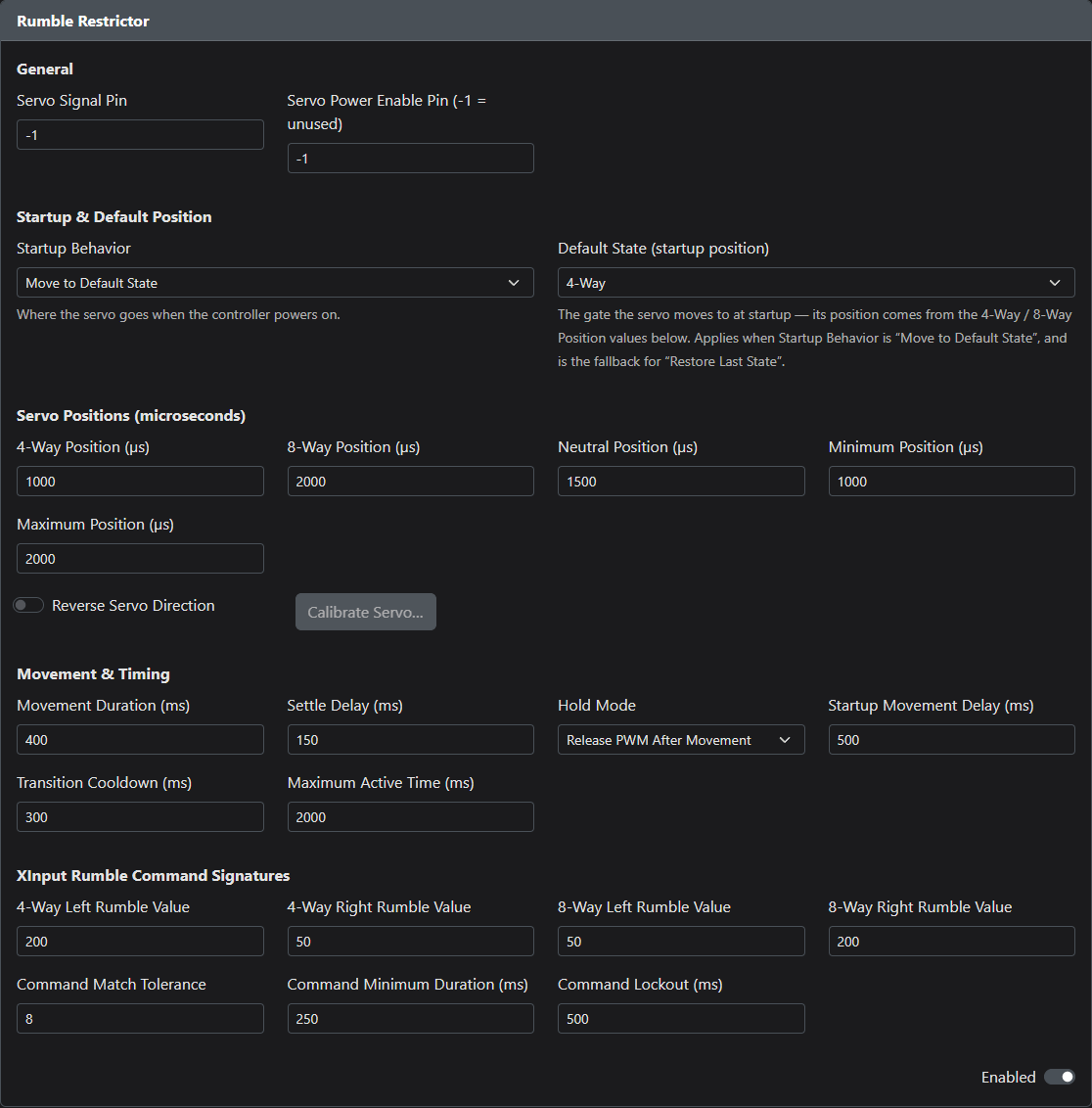Click the Settle Delay input field
The height and width of the screenshot is (1108, 1092).
[410, 740]
